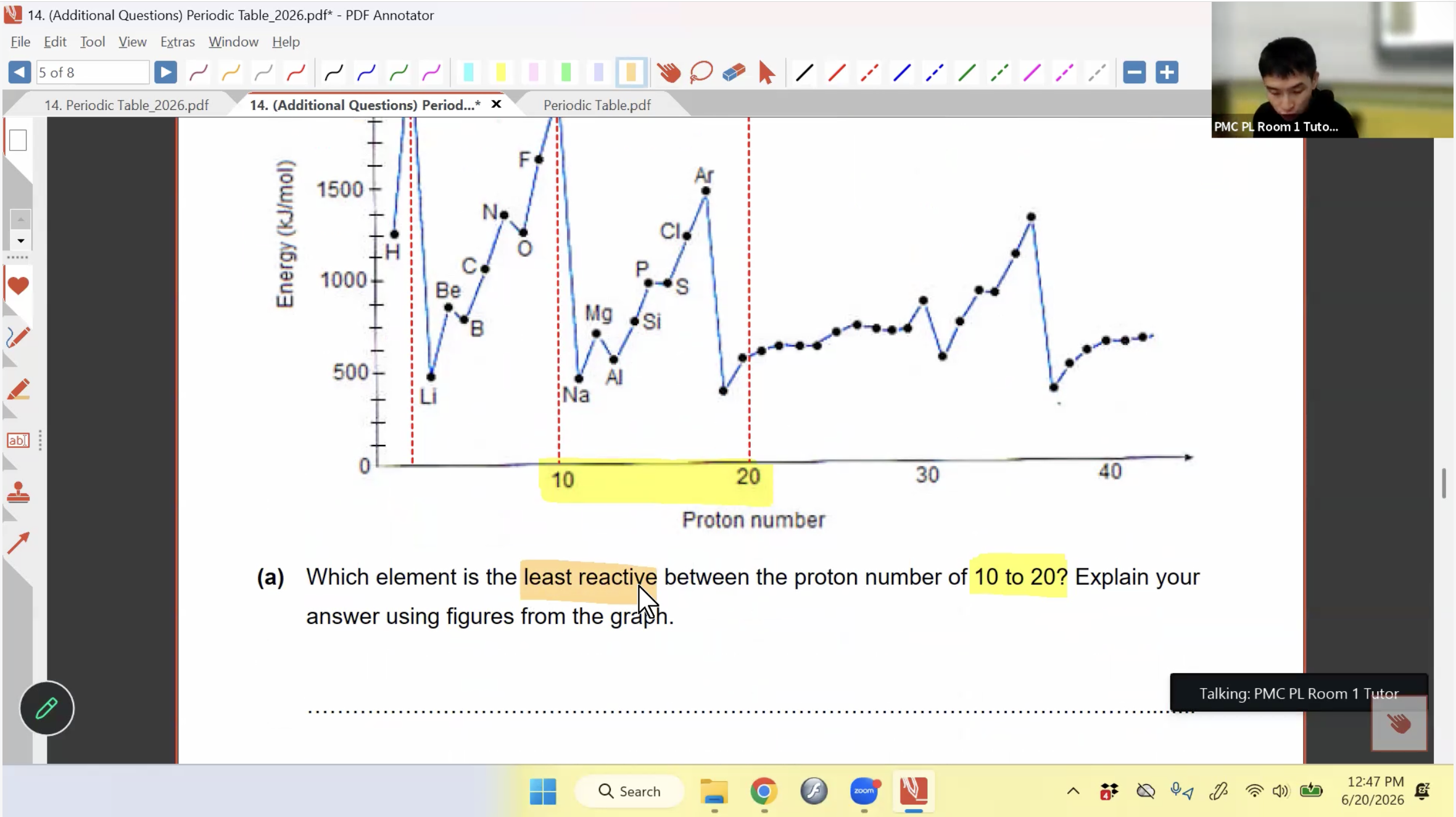Viewport: 1456px width, 817px height.
Task: Open the Favorites heart toolbox
Action: point(18,286)
